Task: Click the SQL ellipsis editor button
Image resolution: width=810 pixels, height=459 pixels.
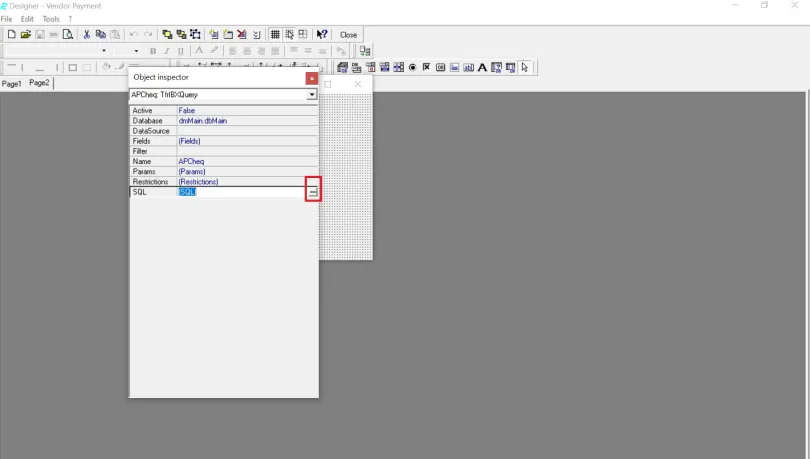Action: (x=313, y=191)
